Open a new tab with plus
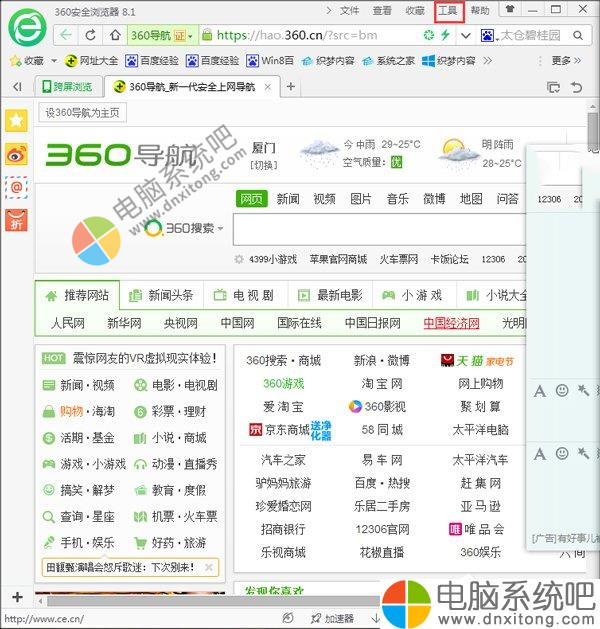Viewport: 600px width, 629px height. click(291, 86)
